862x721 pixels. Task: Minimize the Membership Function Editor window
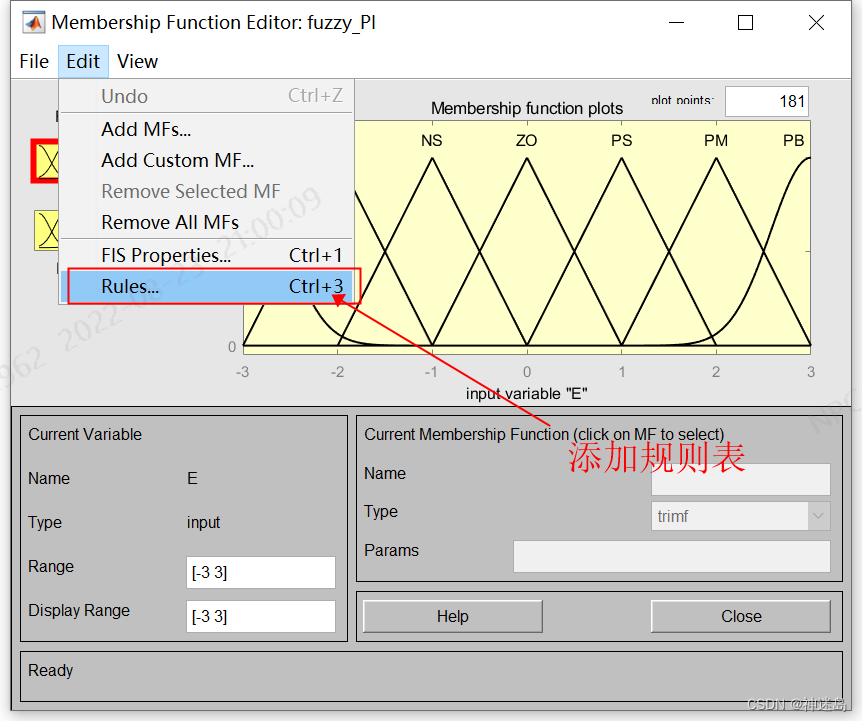[x=676, y=23]
